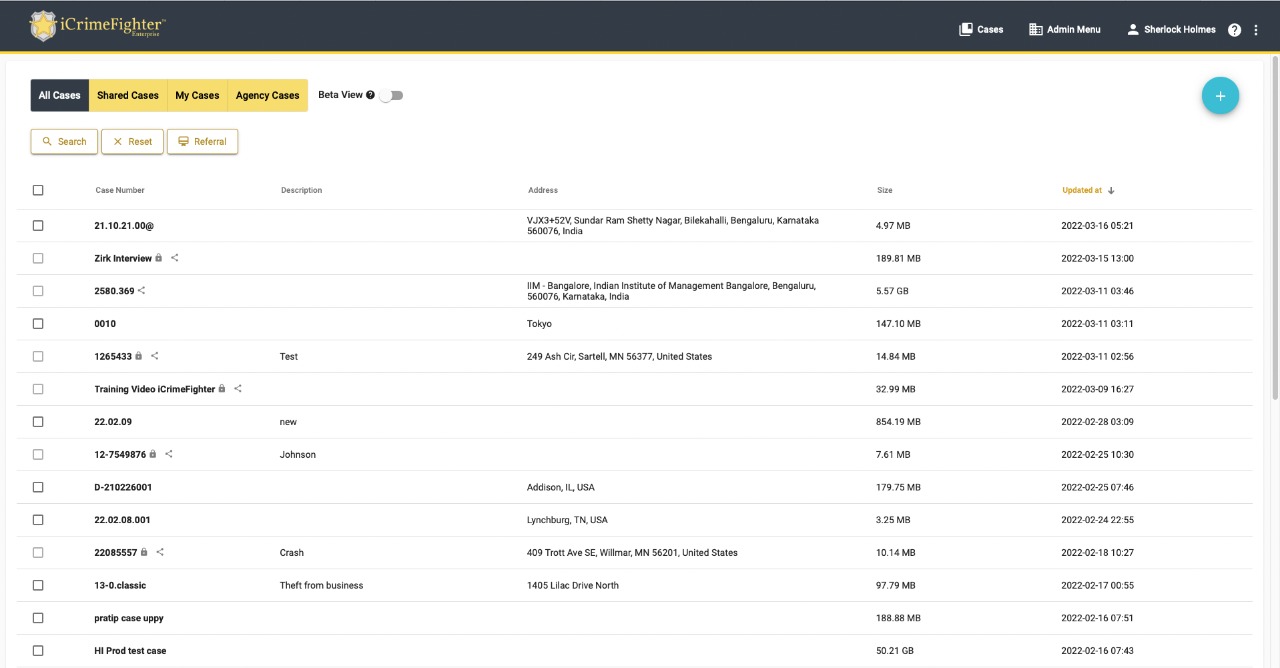Sort by the Updated at column arrow

click(x=1111, y=191)
